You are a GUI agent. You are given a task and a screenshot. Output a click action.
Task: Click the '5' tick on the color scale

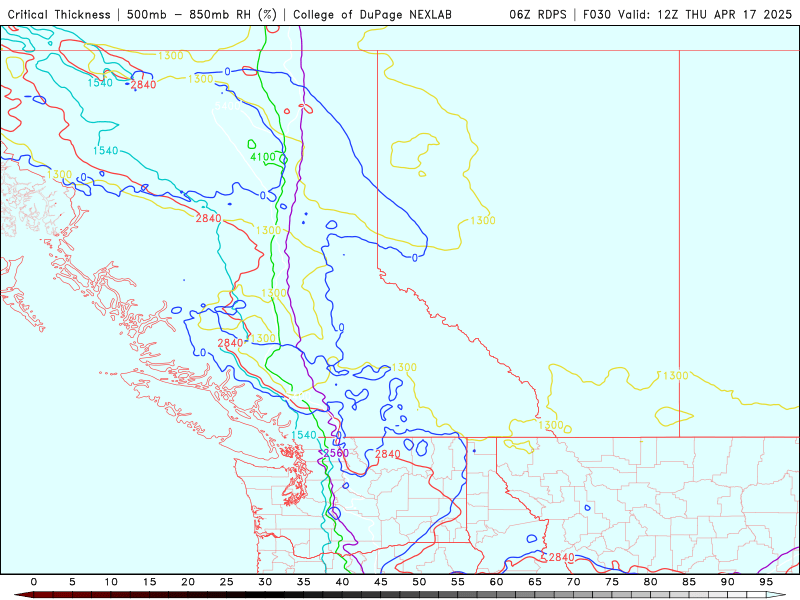(x=72, y=582)
